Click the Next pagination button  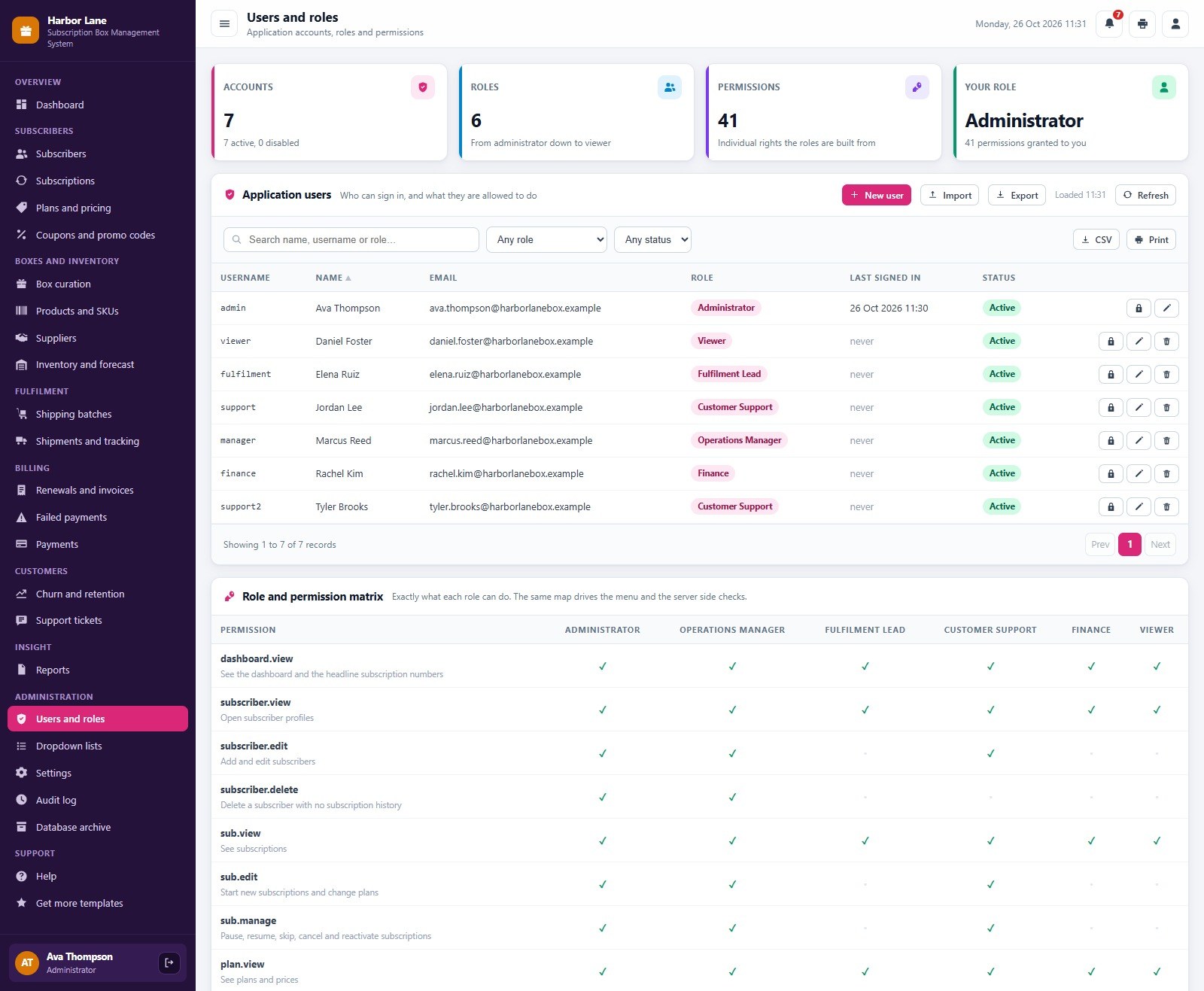click(x=1160, y=544)
